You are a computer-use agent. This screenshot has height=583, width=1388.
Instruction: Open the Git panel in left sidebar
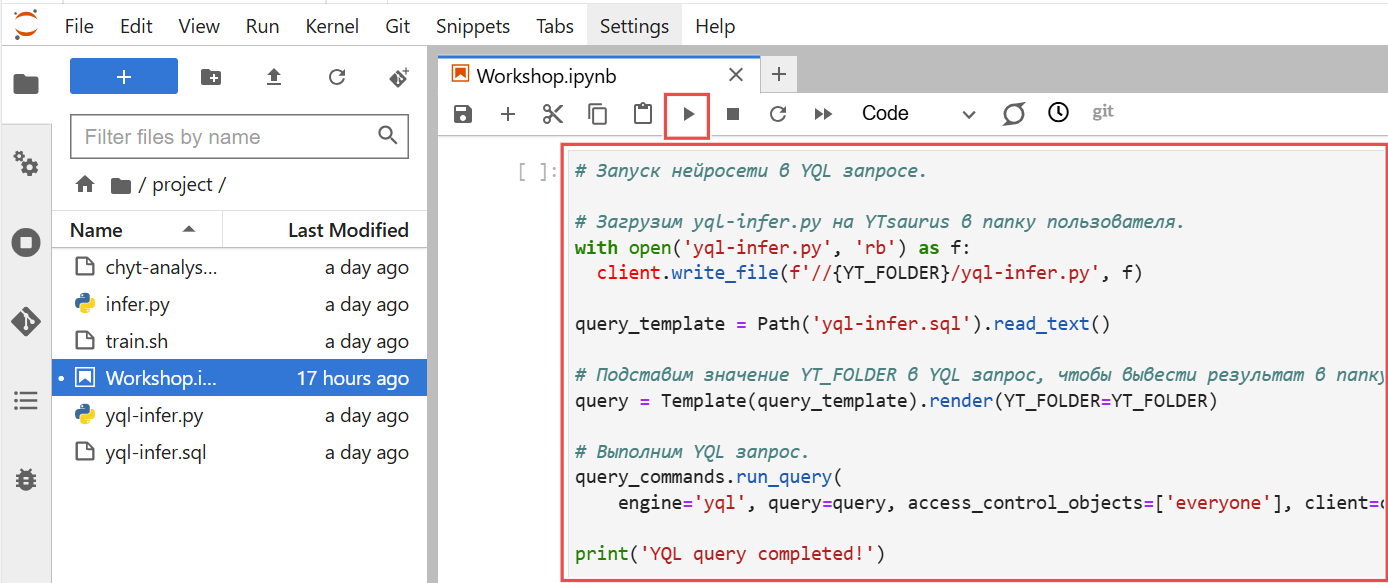25,322
